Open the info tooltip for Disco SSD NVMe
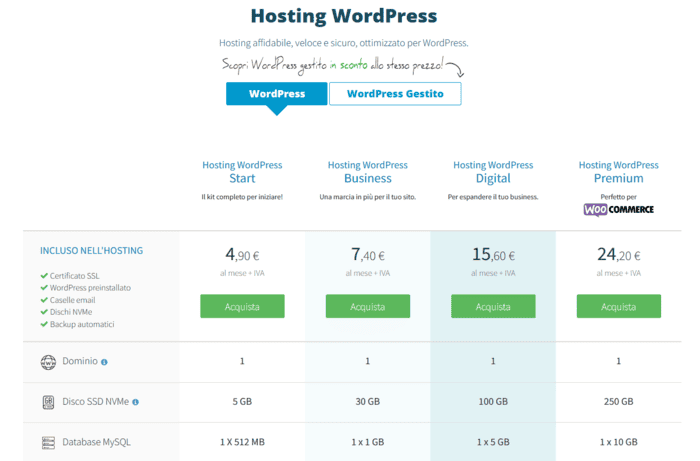 pos(135,402)
